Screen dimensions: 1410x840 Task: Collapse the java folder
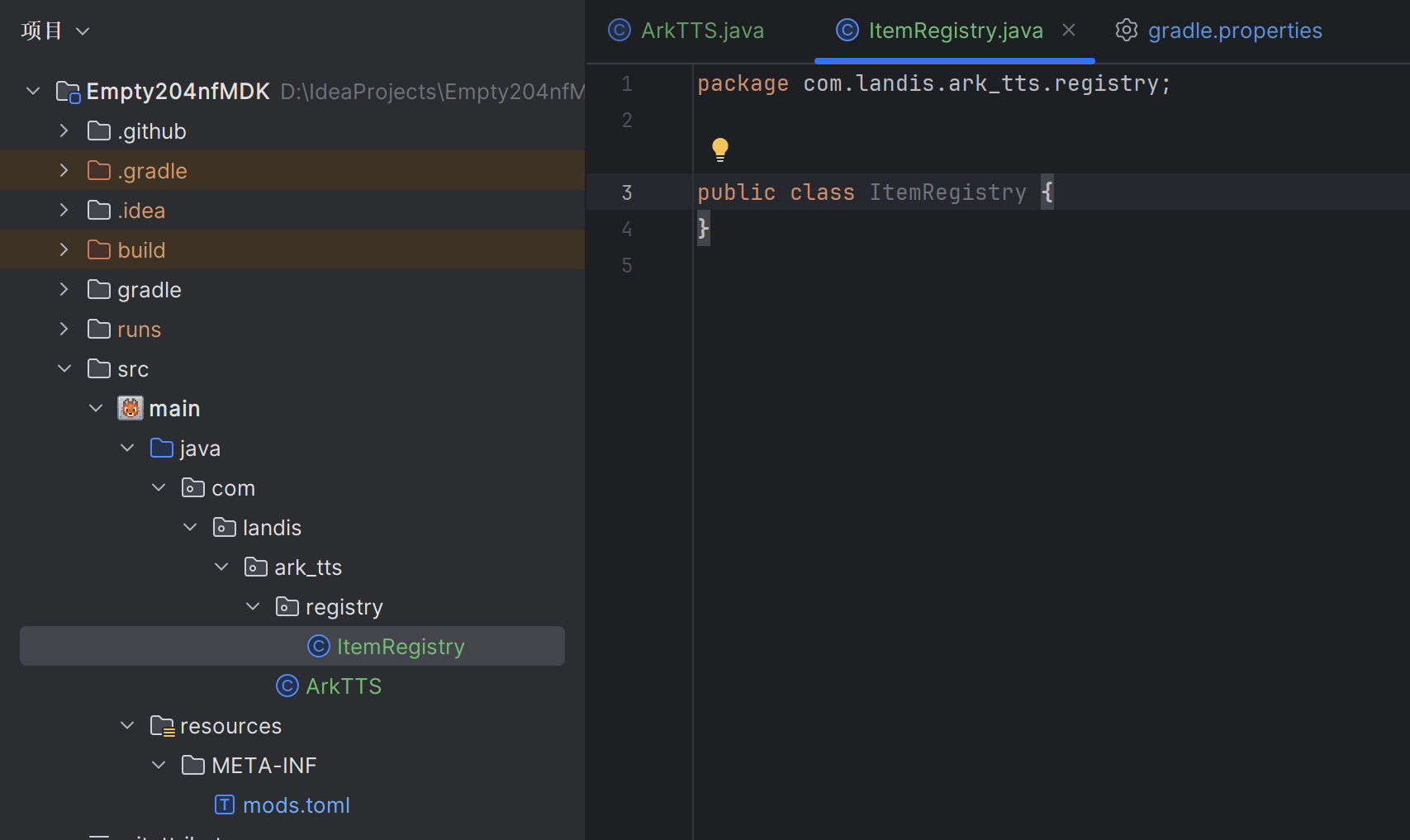[x=127, y=448]
